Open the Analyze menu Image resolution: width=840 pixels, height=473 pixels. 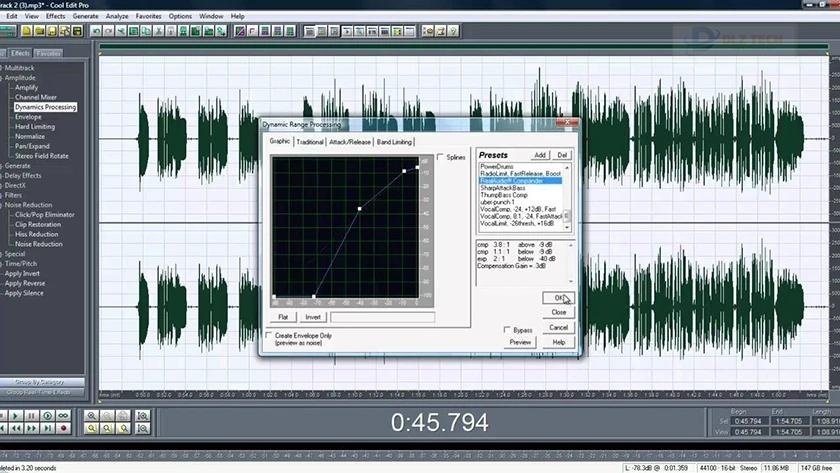pyautogui.click(x=116, y=16)
